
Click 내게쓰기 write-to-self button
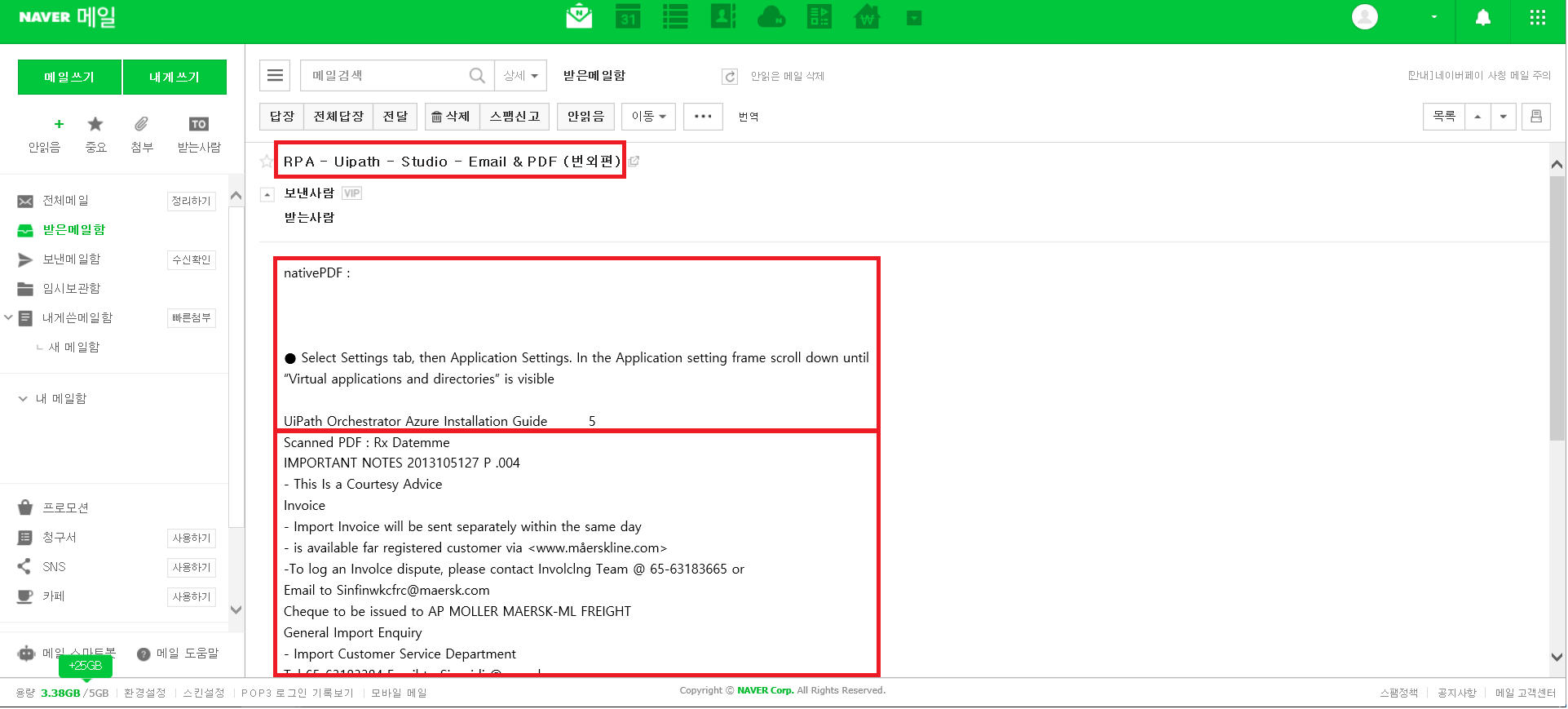[174, 77]
